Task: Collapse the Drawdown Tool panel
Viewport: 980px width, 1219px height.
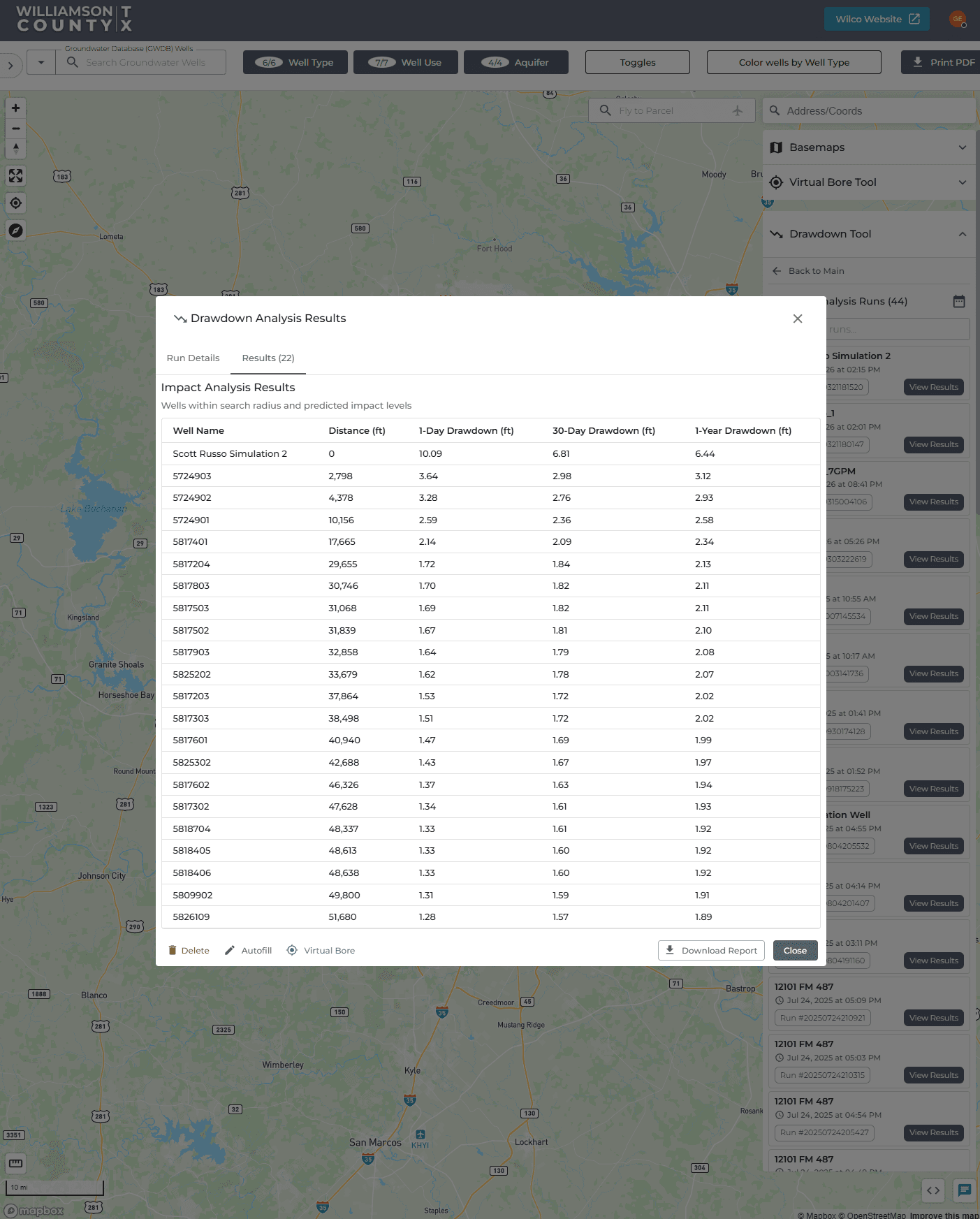Action: (x=868, y=234)
